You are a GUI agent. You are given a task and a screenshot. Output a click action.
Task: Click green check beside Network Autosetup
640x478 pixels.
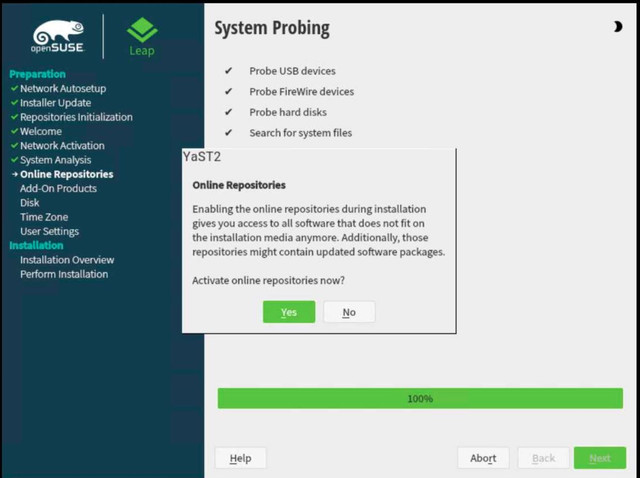click(15, 88)
